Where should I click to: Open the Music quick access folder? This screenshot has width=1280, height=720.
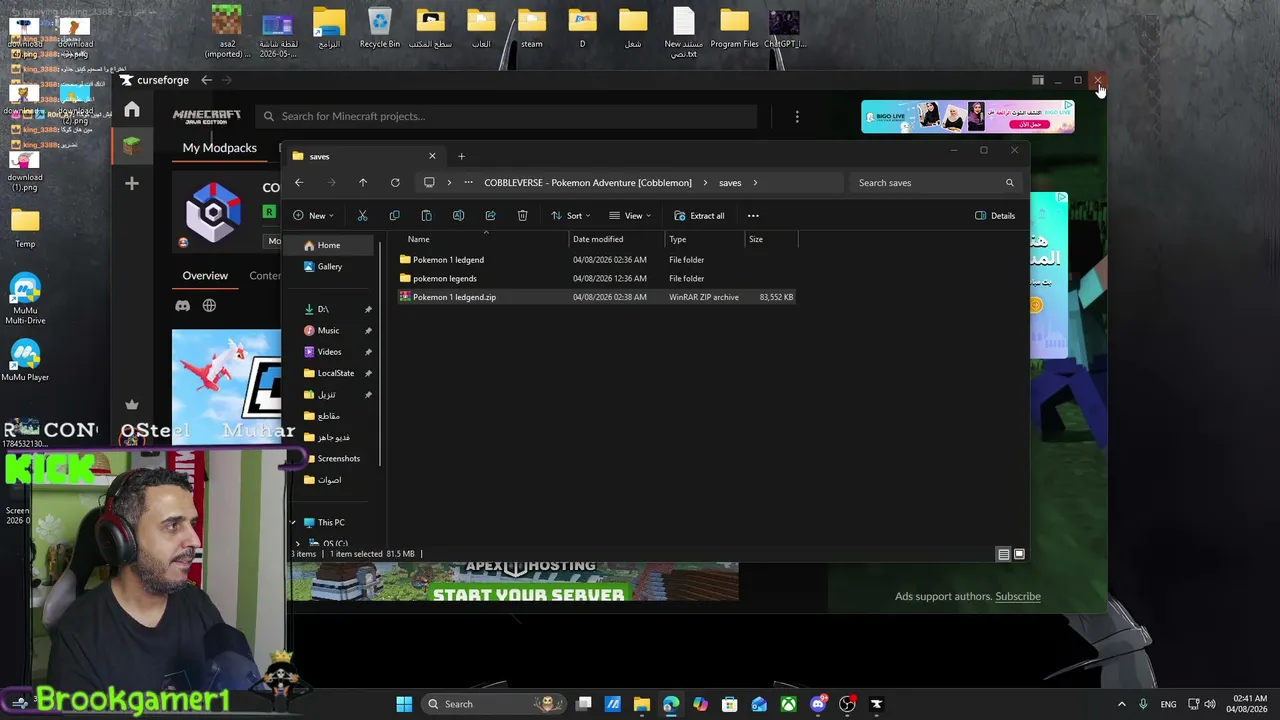click(328, 331)
